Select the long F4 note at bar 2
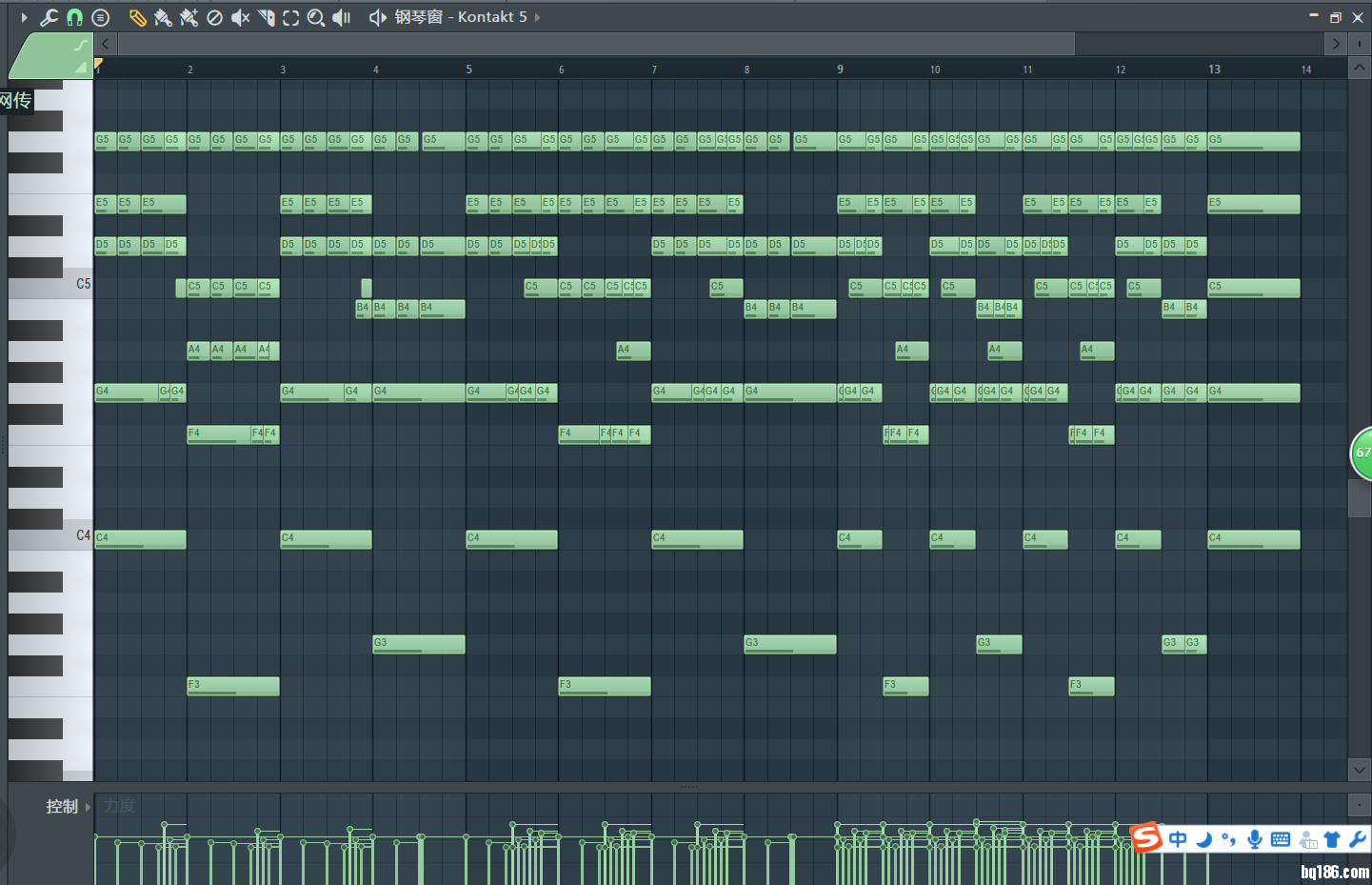The height and width of the screenshot is (885, 1372). [218, 434]
